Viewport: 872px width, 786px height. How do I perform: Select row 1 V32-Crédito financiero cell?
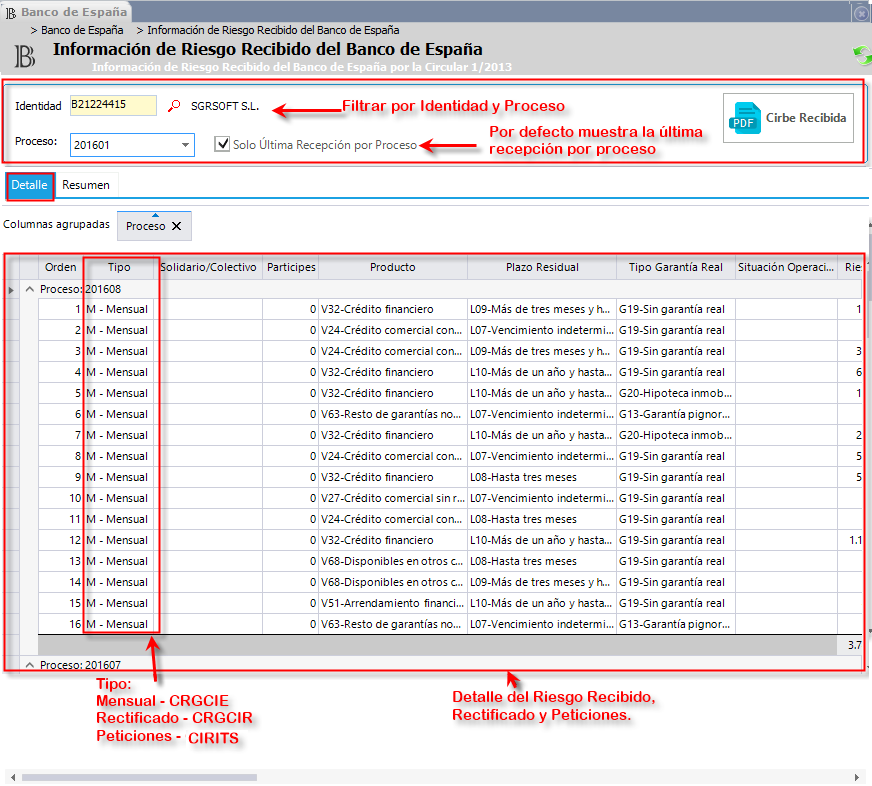pos(393,309)
